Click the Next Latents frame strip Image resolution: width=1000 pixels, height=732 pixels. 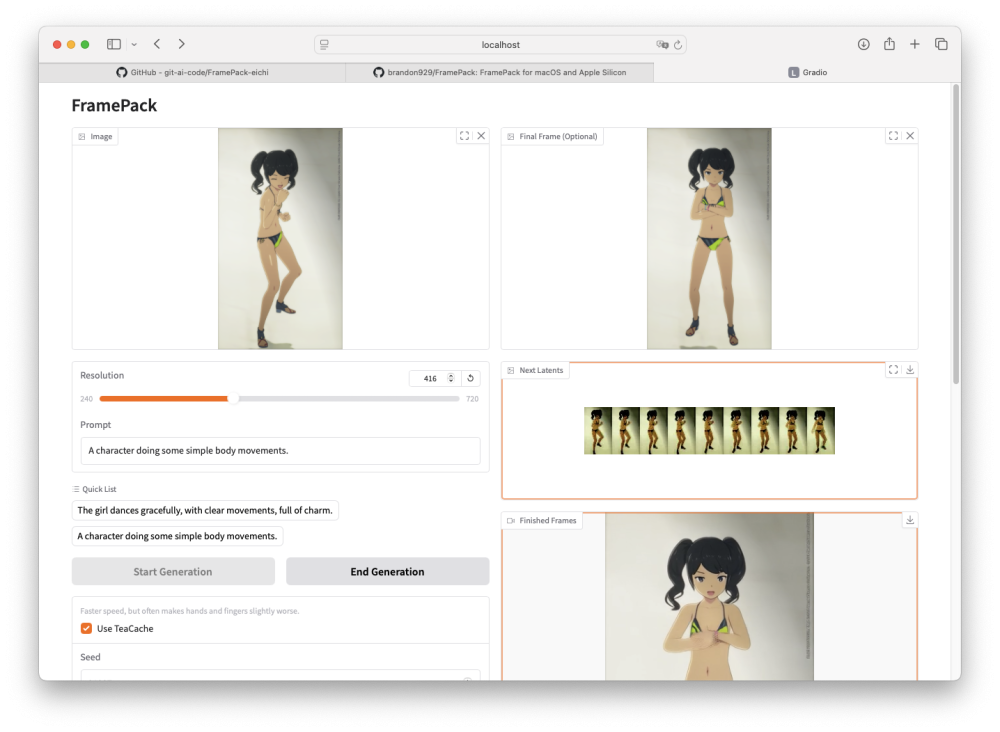[x=709, y=431]
